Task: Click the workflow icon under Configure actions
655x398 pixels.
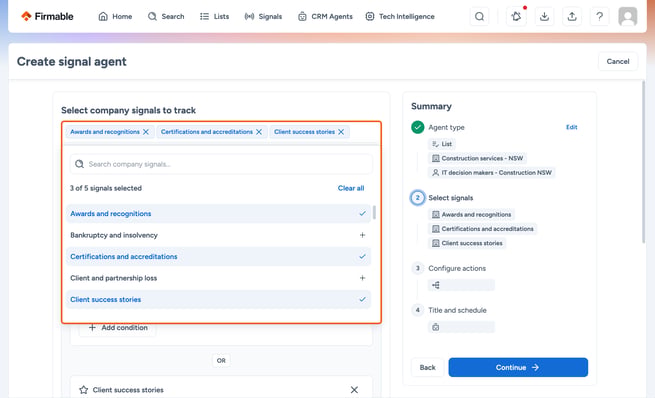Action: pyautogui.click(x=436, y=285)
